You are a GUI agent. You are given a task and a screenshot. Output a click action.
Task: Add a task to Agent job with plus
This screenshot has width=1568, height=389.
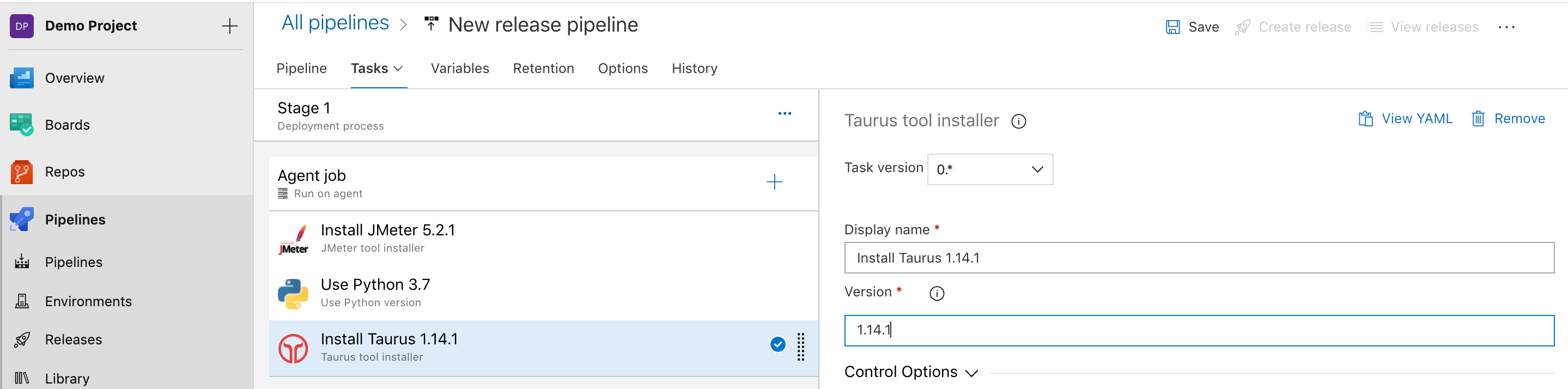pos(774,181)
